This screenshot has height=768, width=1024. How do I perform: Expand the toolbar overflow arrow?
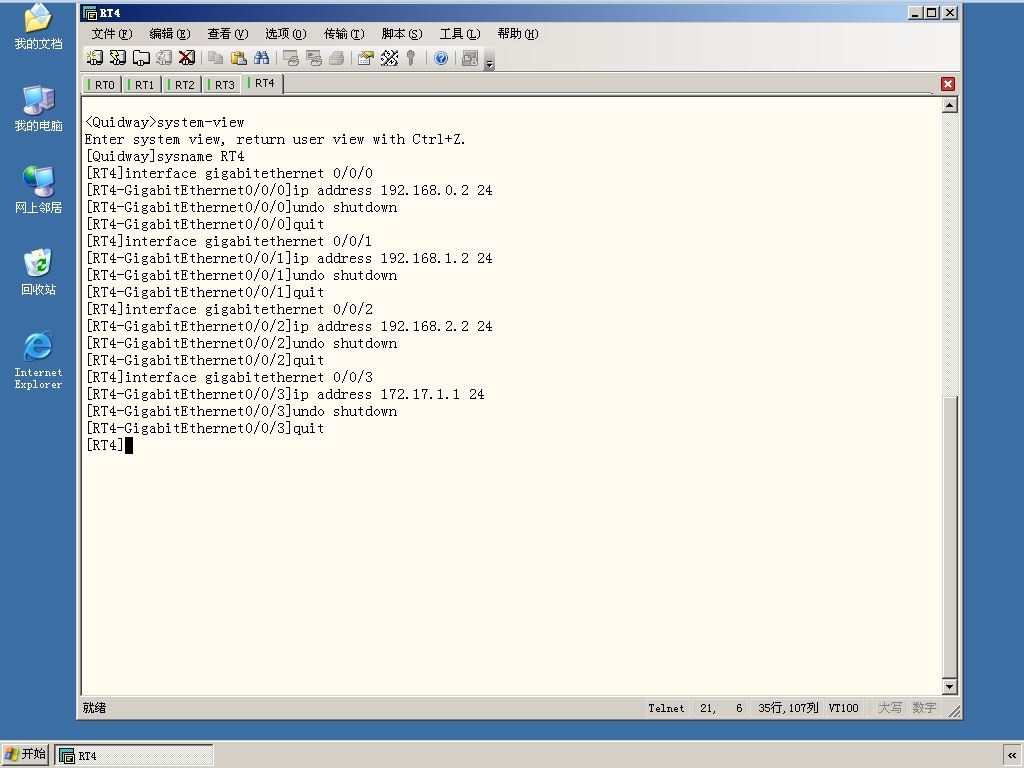489,63
